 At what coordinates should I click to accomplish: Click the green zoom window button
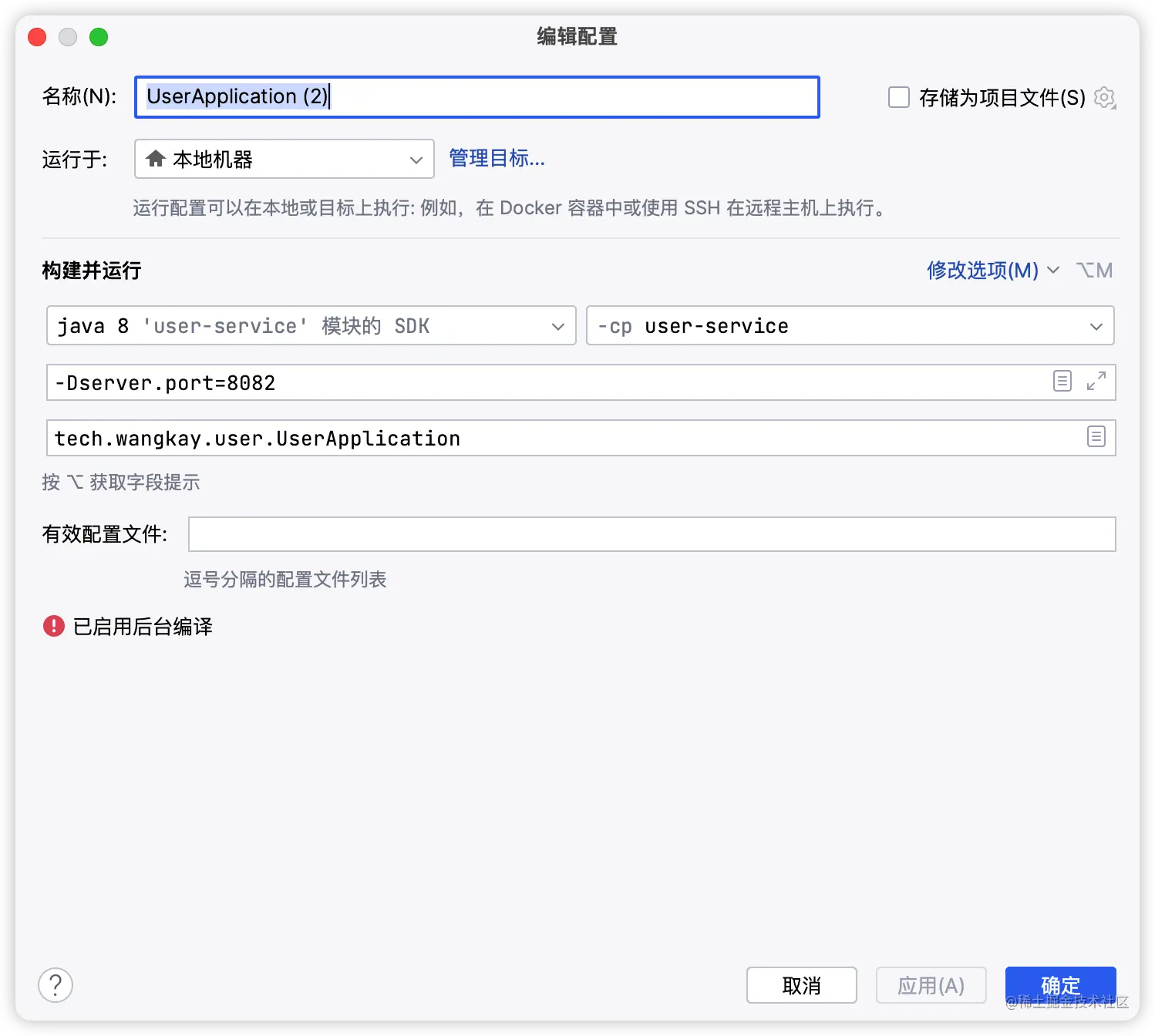(99, 37)
